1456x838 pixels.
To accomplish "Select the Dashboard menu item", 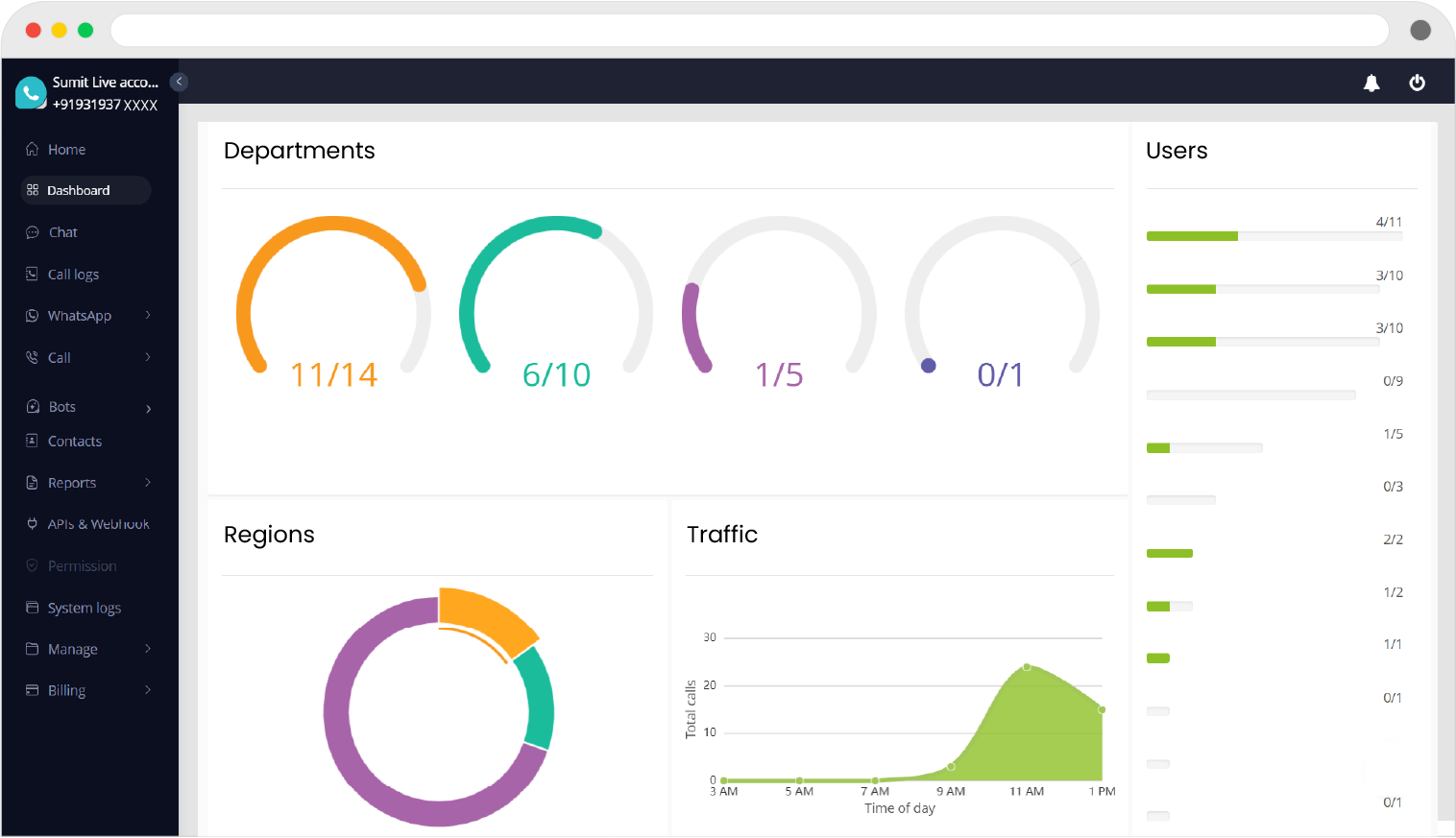I will tap(78, 189).
